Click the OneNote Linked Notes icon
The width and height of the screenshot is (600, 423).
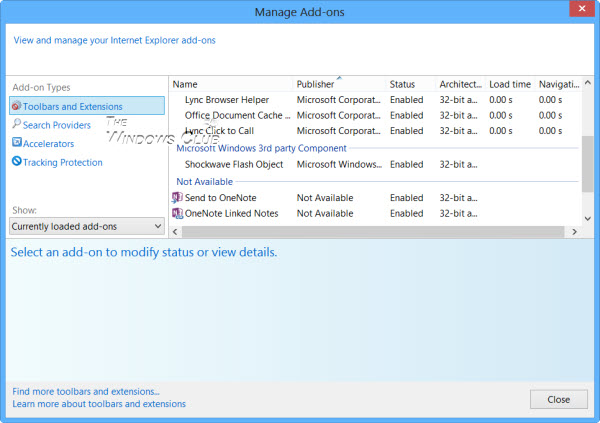coord(177,213)
